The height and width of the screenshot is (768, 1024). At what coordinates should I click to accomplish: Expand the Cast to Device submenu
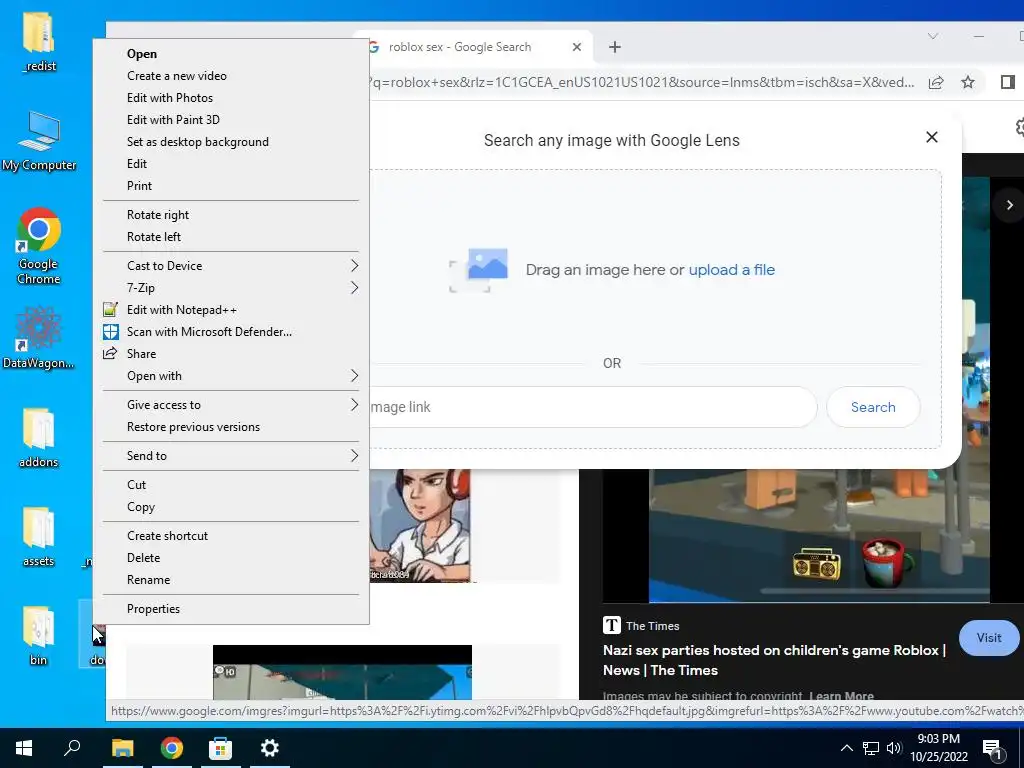point(231,266)
